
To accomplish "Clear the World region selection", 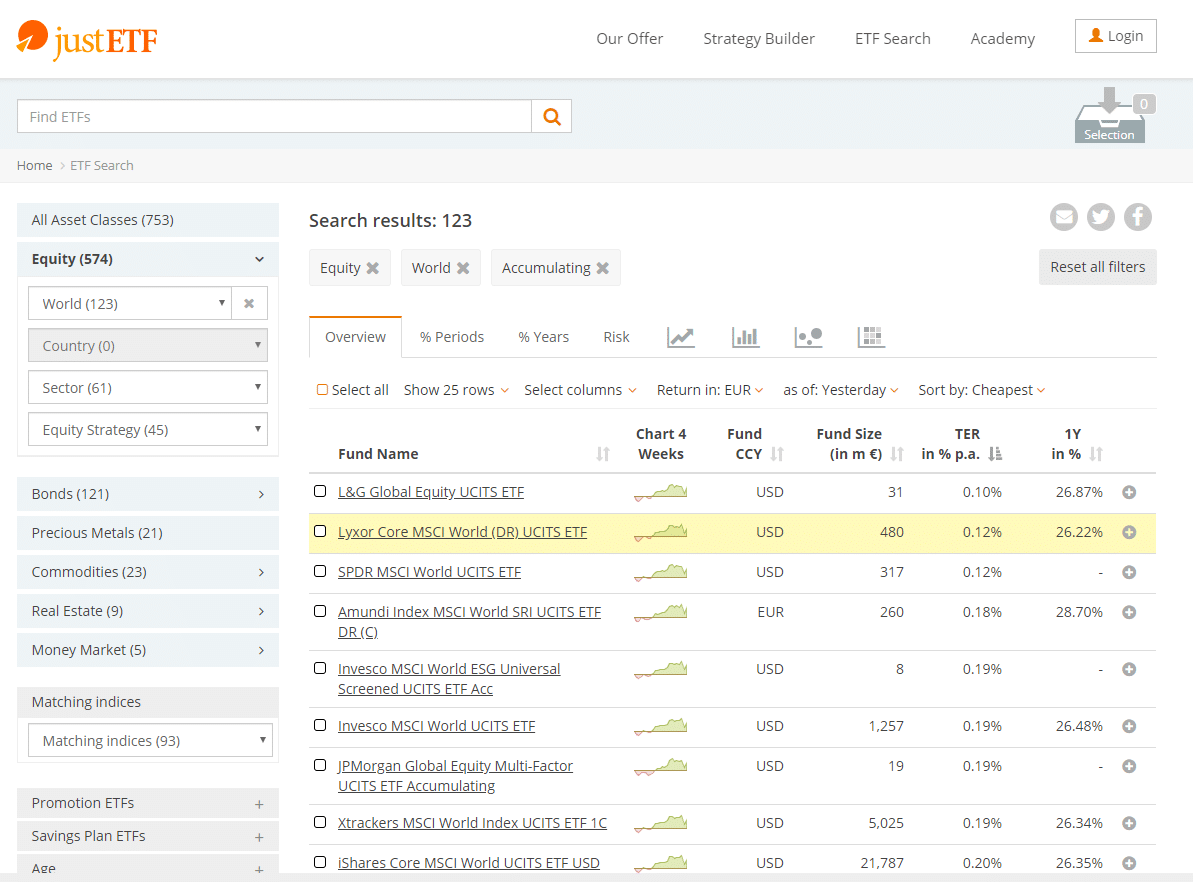I will (x=249, y=304).
